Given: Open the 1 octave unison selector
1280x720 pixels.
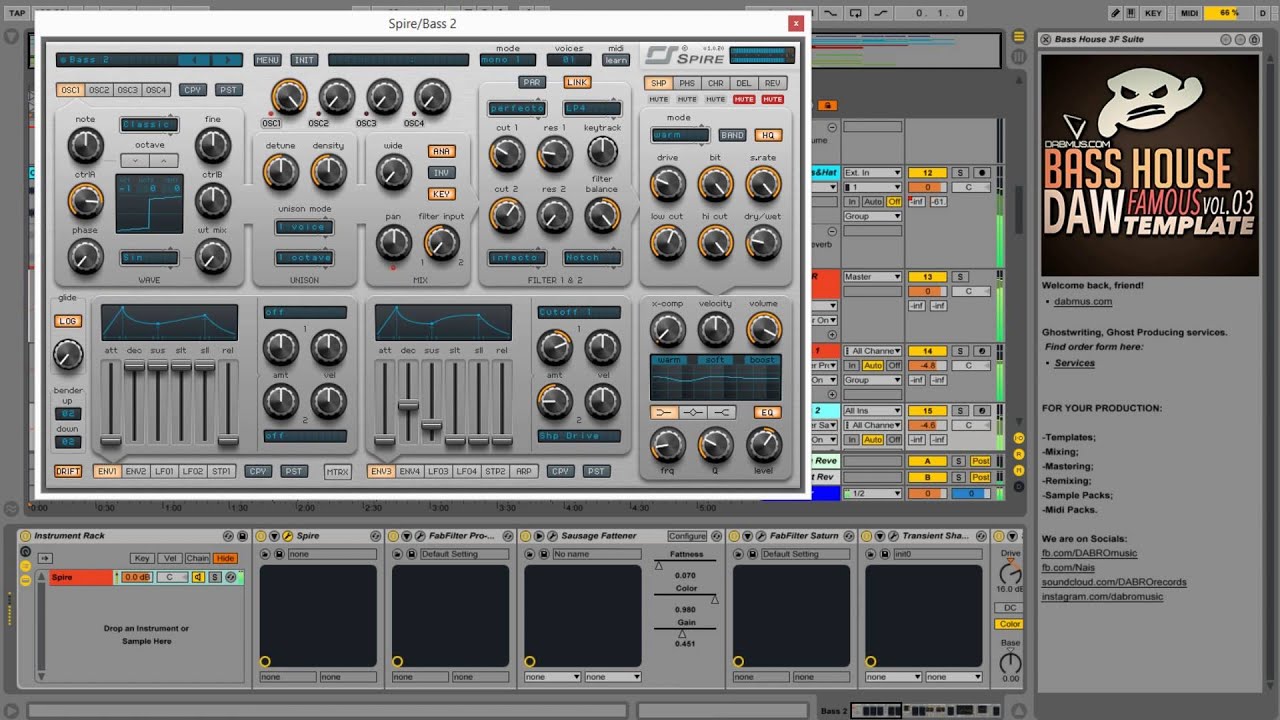Looking at the screenshot, I should point(304,258).
